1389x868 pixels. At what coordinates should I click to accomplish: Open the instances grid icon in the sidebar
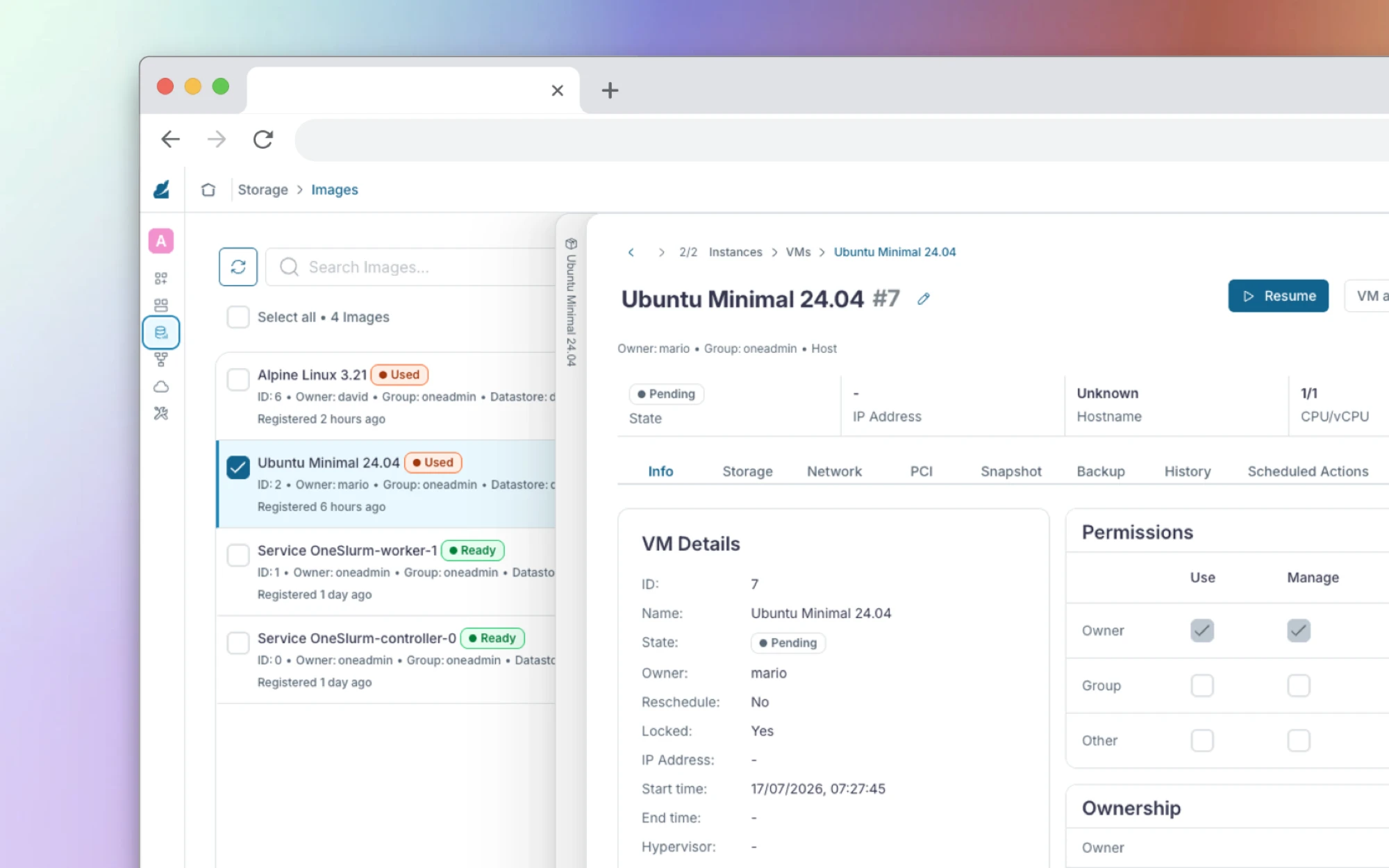[161, 306]
